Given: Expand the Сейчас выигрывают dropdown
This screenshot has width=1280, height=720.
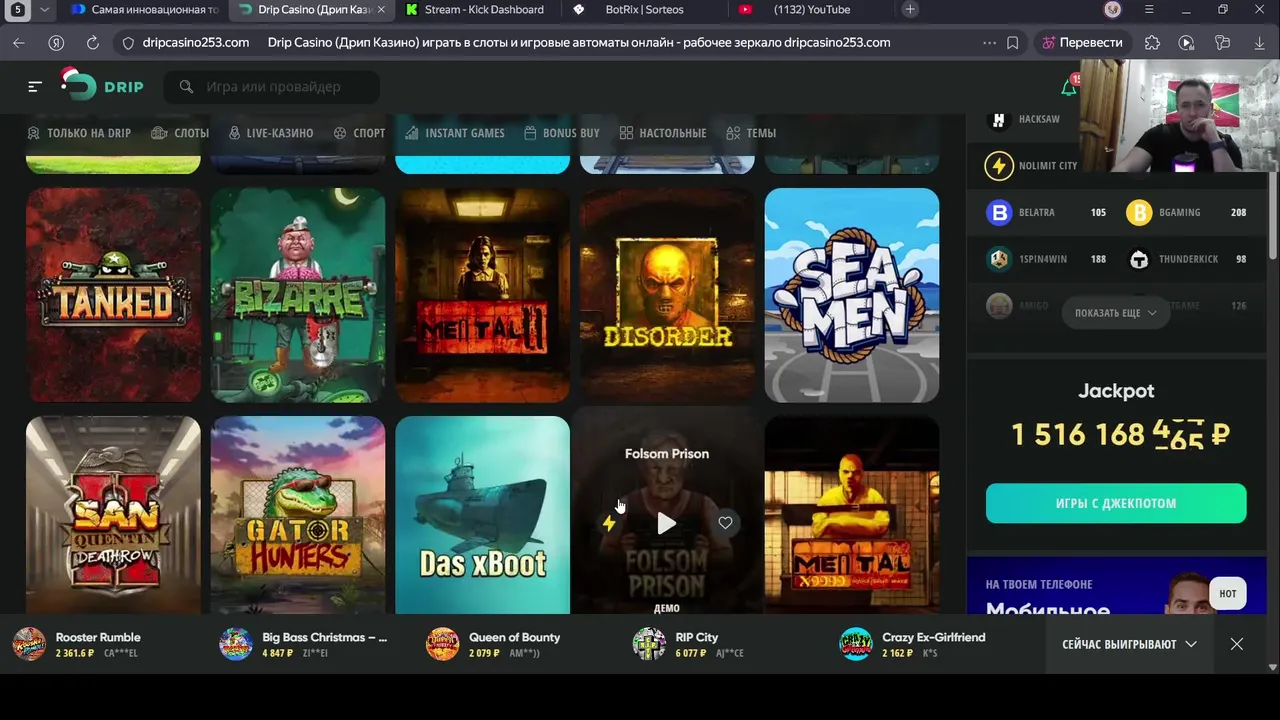Looking at the screenshot, I should (x=1129, y=644).
